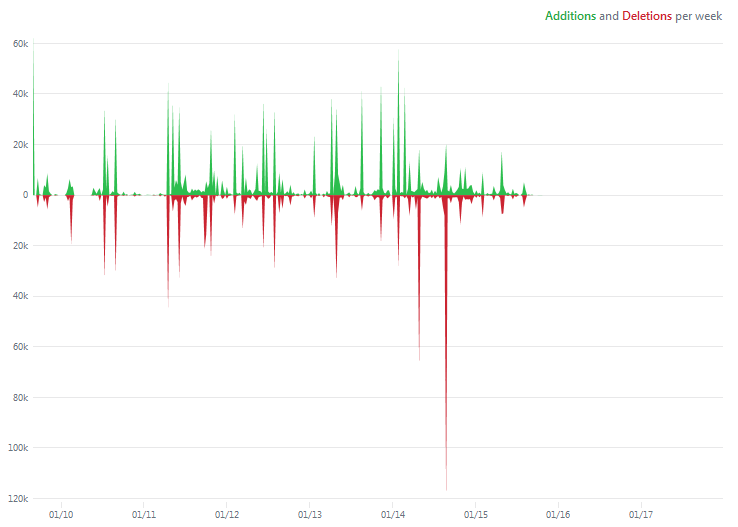Click the '01/13' x-axis date label
This screenshot has height=527, width=738.
coord(310,514)
